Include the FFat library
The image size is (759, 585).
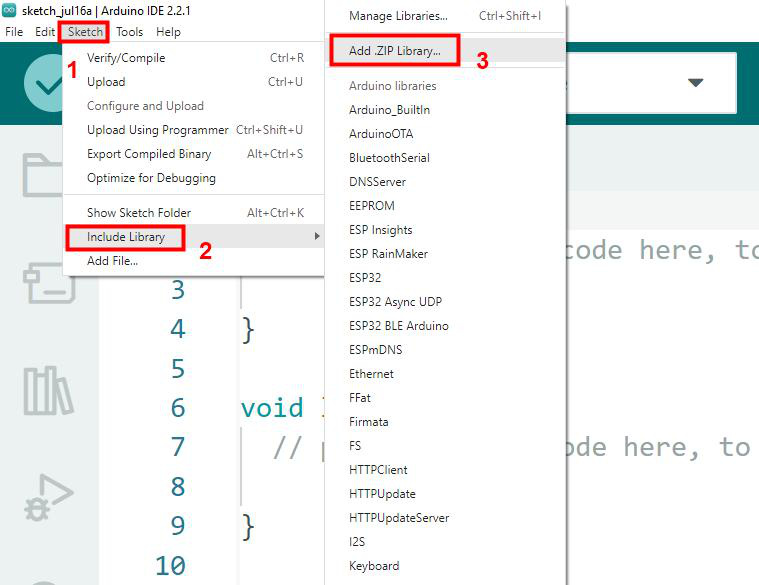[x=445, y=398]
